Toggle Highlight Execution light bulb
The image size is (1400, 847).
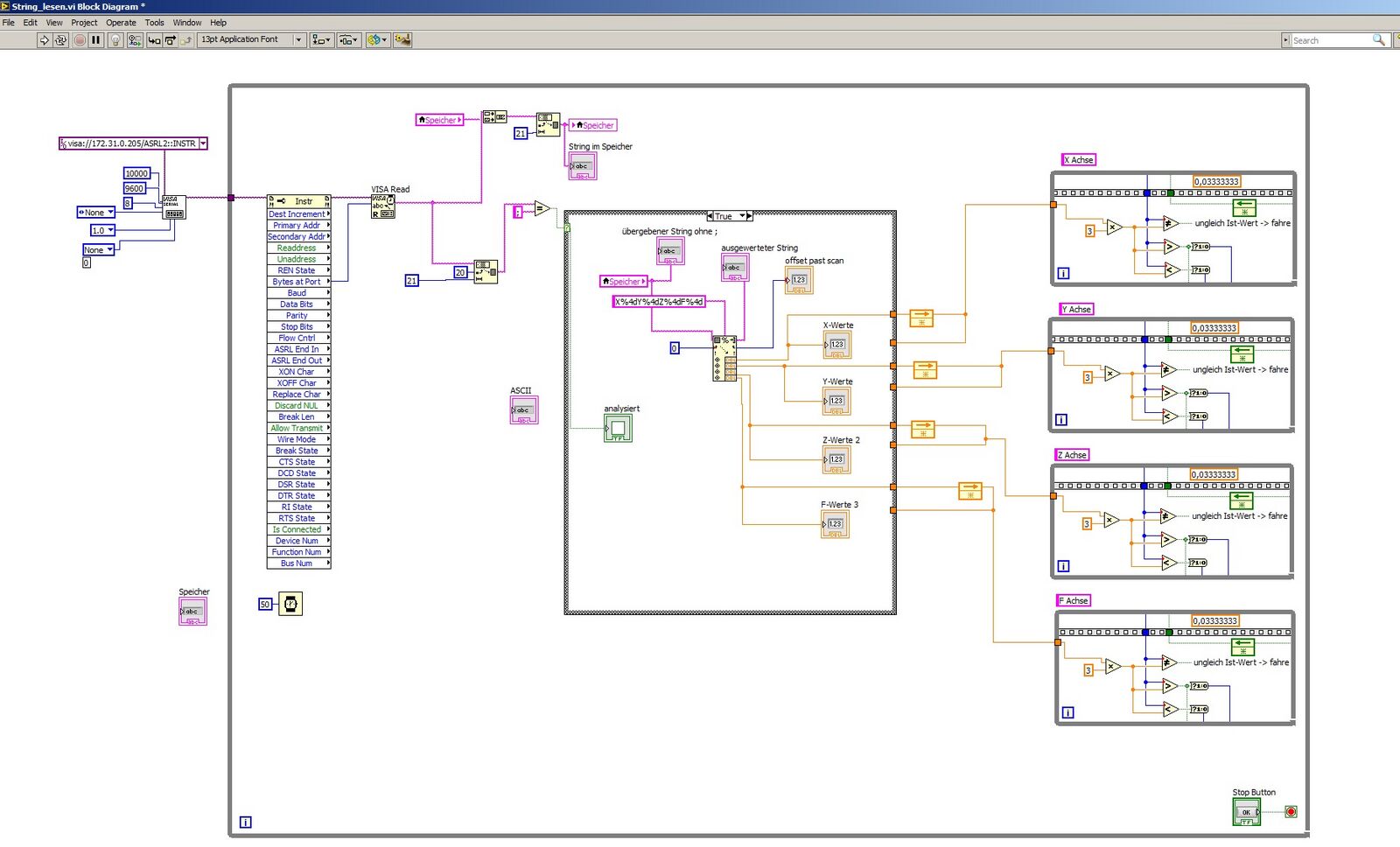click(x=115, y=40)
